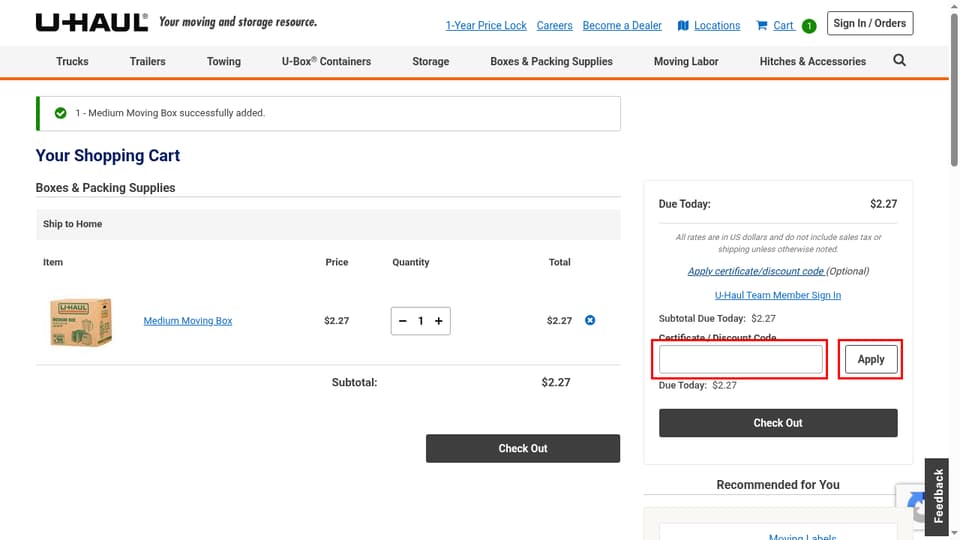
Task: Click the Apply discount button
Action: pyautogui.click(x=871, y=359)
